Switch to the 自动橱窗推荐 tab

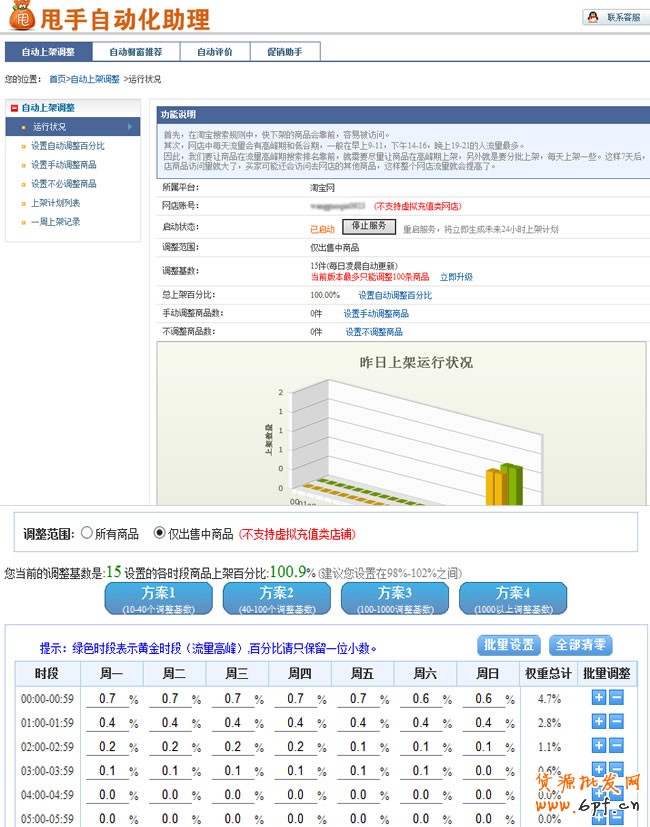137,52
